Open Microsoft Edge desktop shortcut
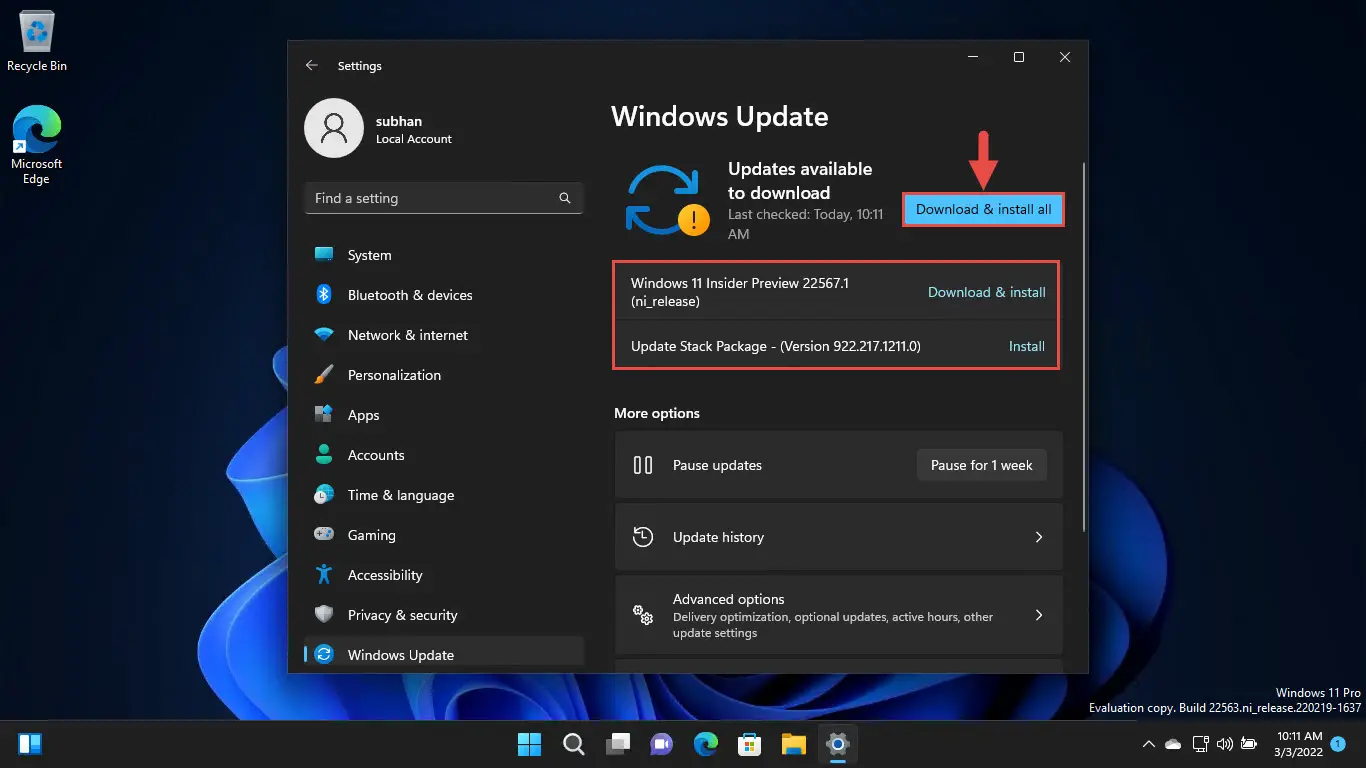This screenshot has height=768, width=1366. [x=37, y=145]
